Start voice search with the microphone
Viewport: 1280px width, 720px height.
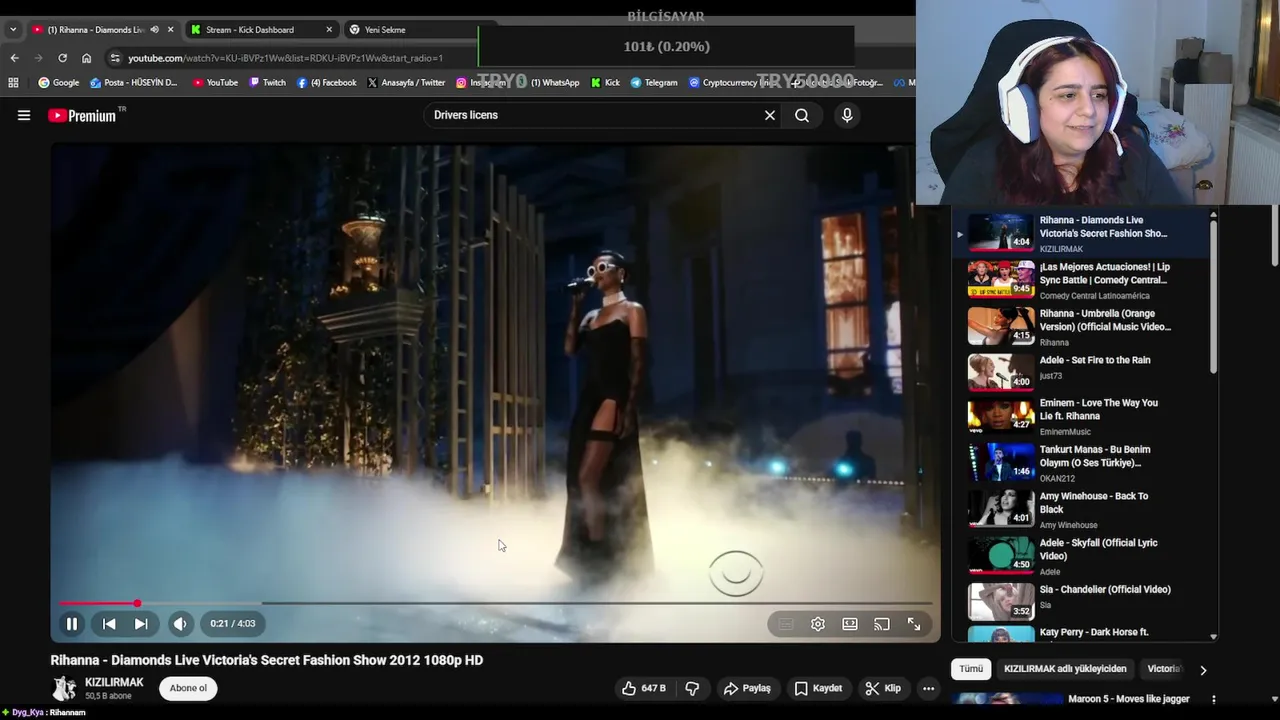(847, 115)
